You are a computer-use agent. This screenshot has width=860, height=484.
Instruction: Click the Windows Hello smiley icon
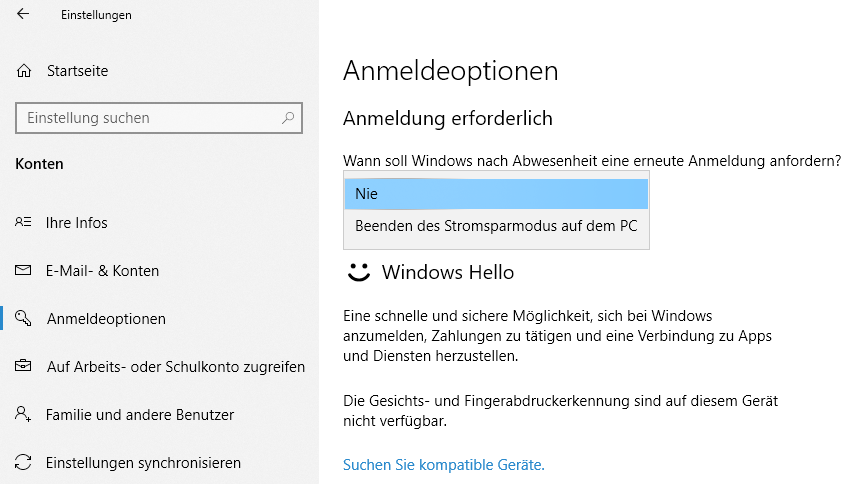359,272
